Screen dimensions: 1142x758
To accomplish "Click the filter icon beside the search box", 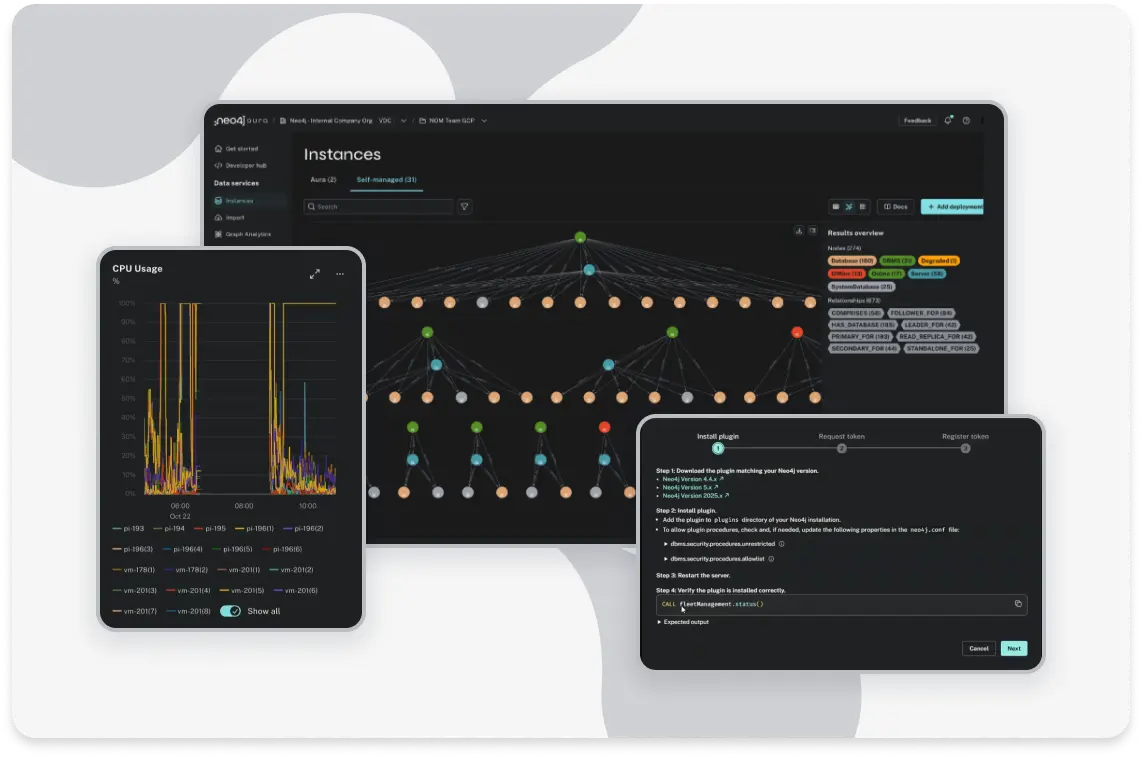I will click(464, 207).
